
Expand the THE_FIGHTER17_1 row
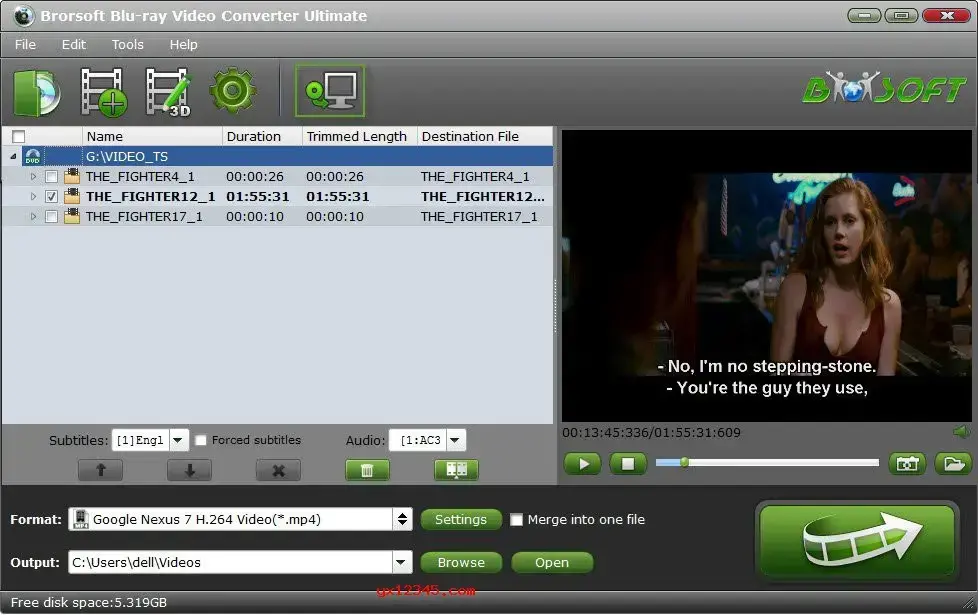coord(33,216)
